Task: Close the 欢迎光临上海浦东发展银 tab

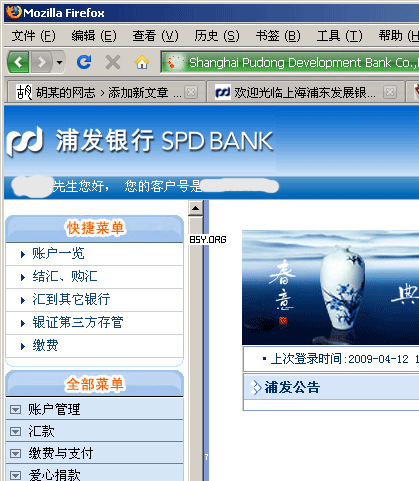Action: coord(390,92)
